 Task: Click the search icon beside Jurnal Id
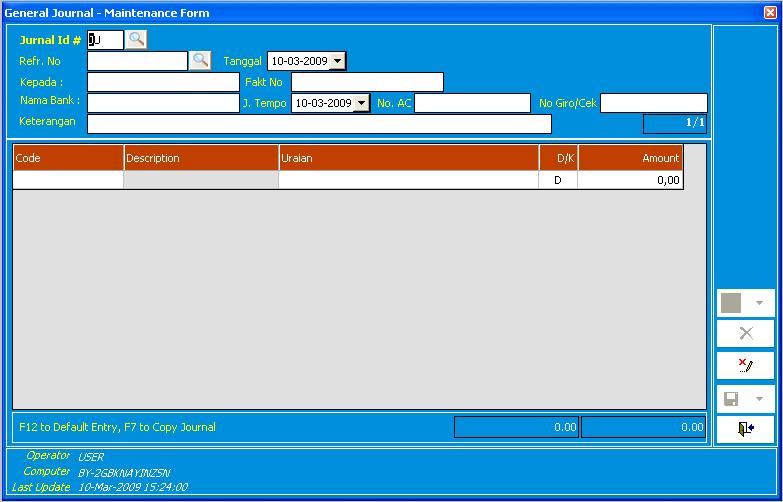click(x=137, y=39)
